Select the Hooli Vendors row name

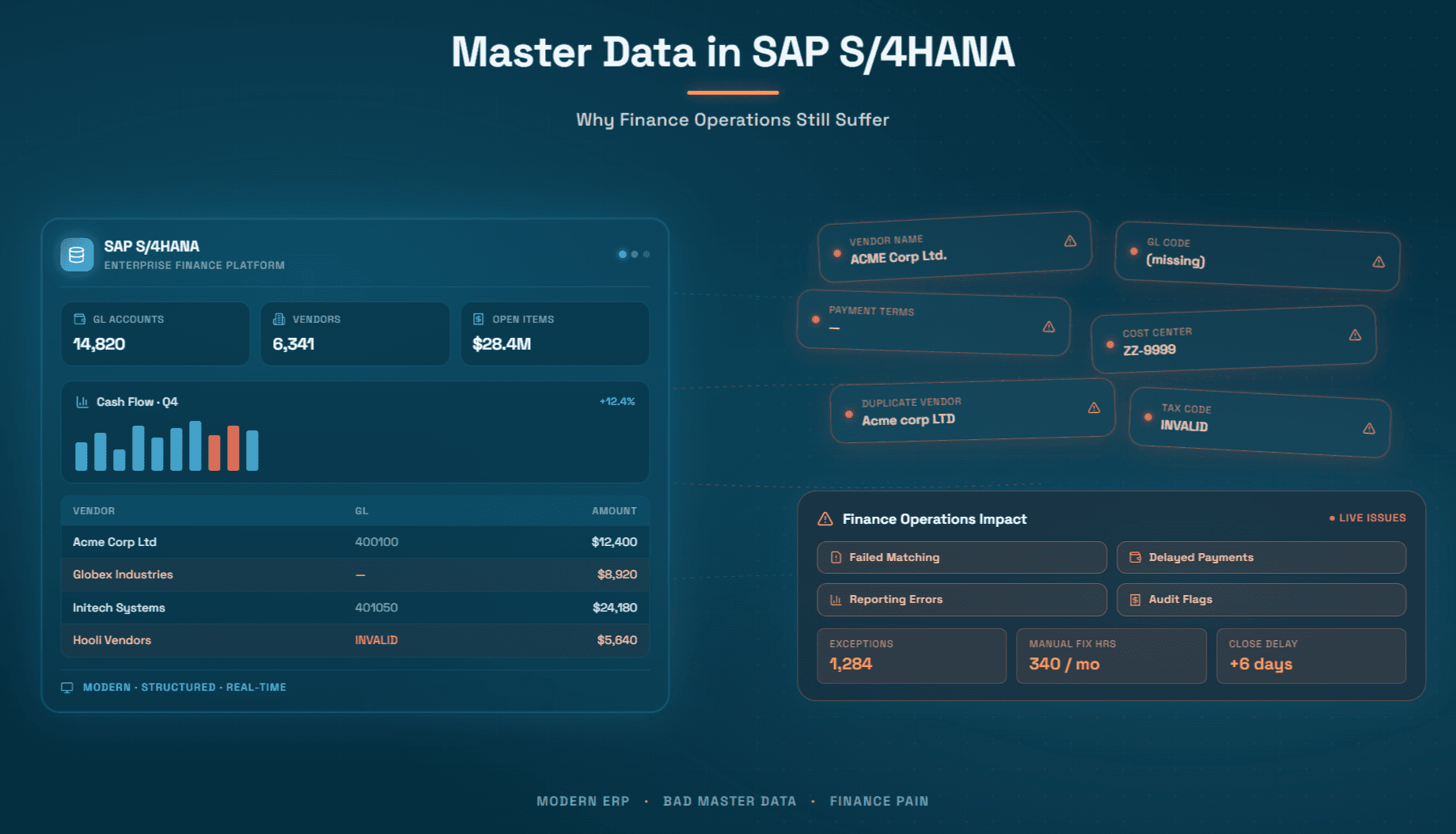112,640
